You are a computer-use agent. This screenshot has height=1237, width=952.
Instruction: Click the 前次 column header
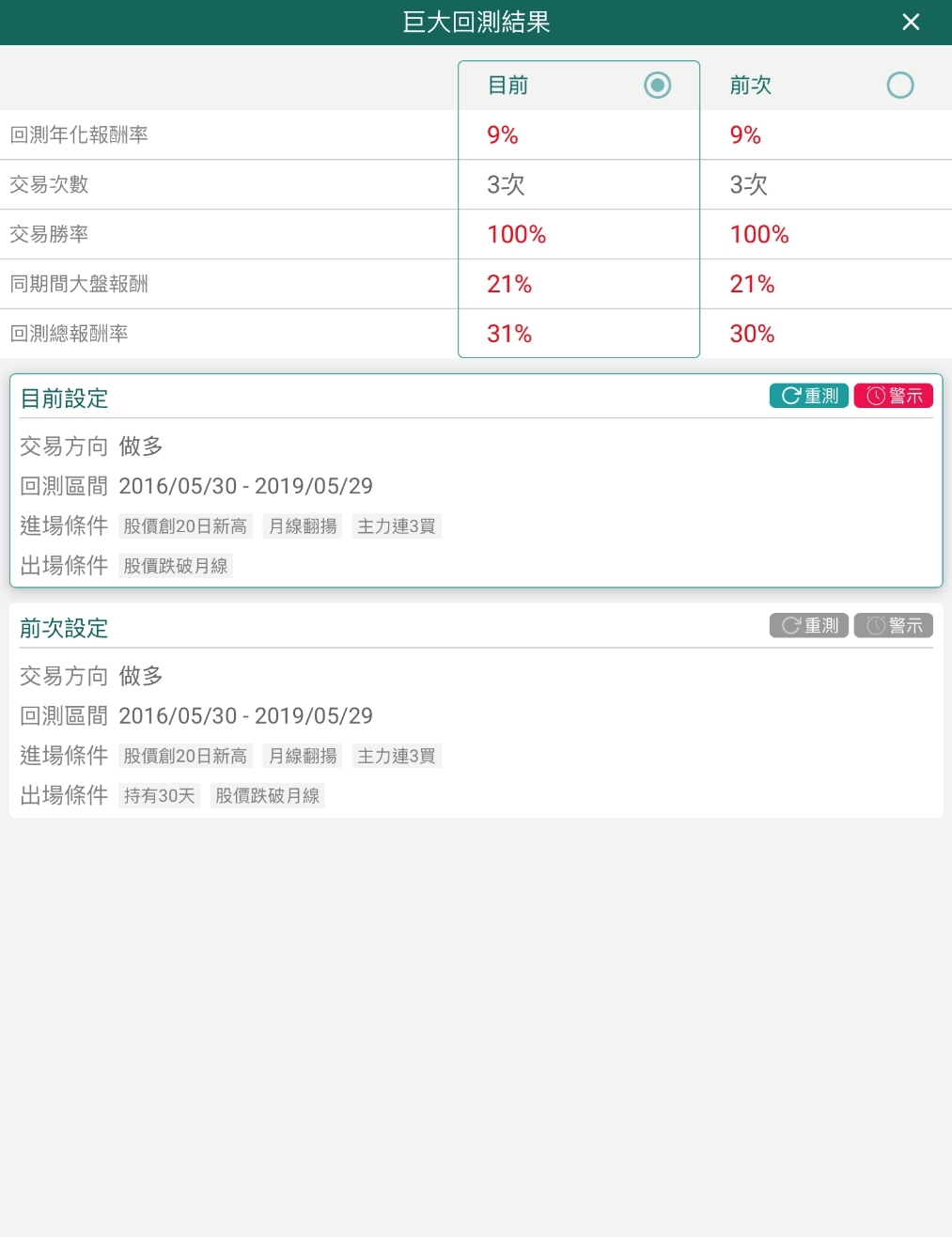click(750, 85)
